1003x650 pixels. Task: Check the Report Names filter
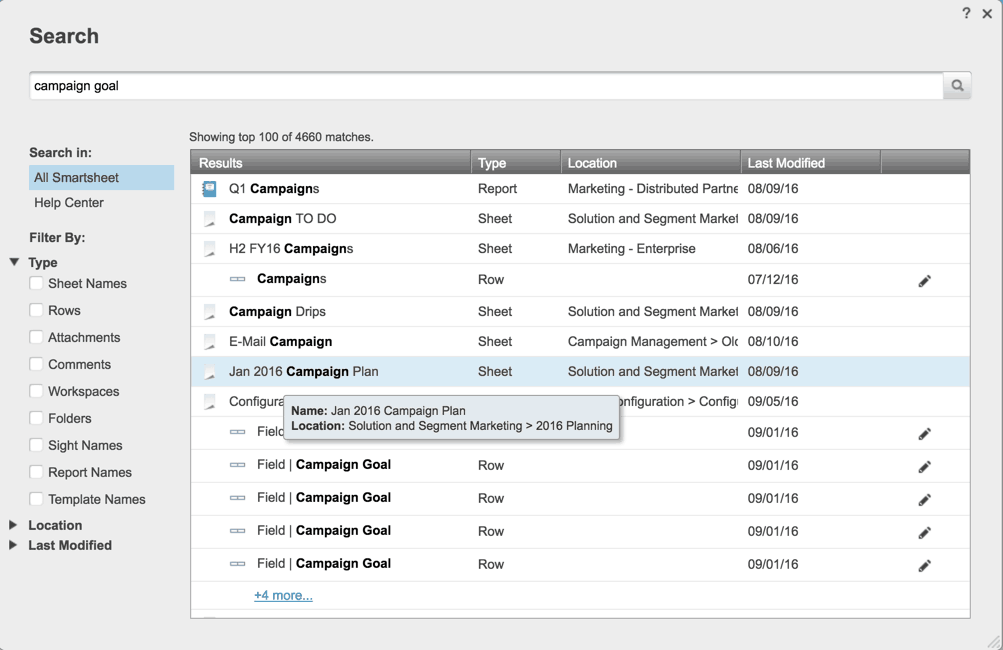36,473
